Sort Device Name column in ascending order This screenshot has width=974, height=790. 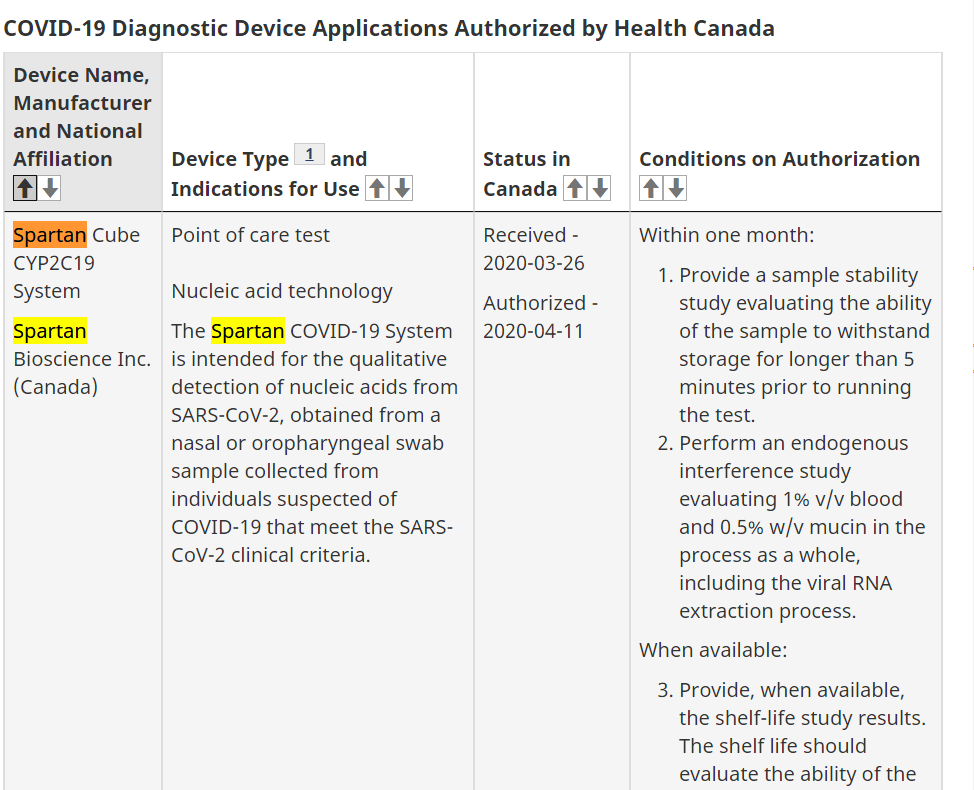pos(25,188)
